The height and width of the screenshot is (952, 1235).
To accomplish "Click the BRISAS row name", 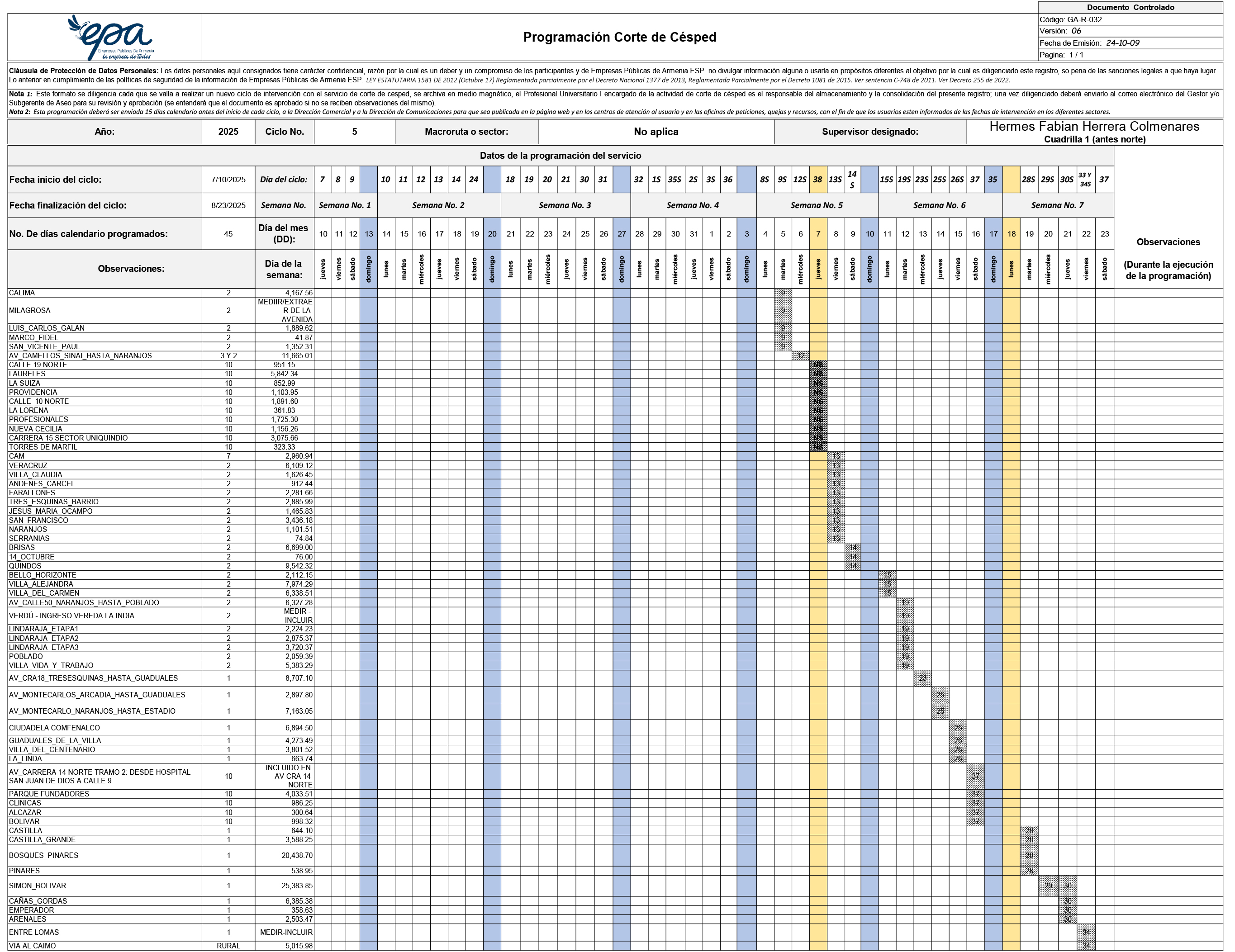I will [22, 547].
